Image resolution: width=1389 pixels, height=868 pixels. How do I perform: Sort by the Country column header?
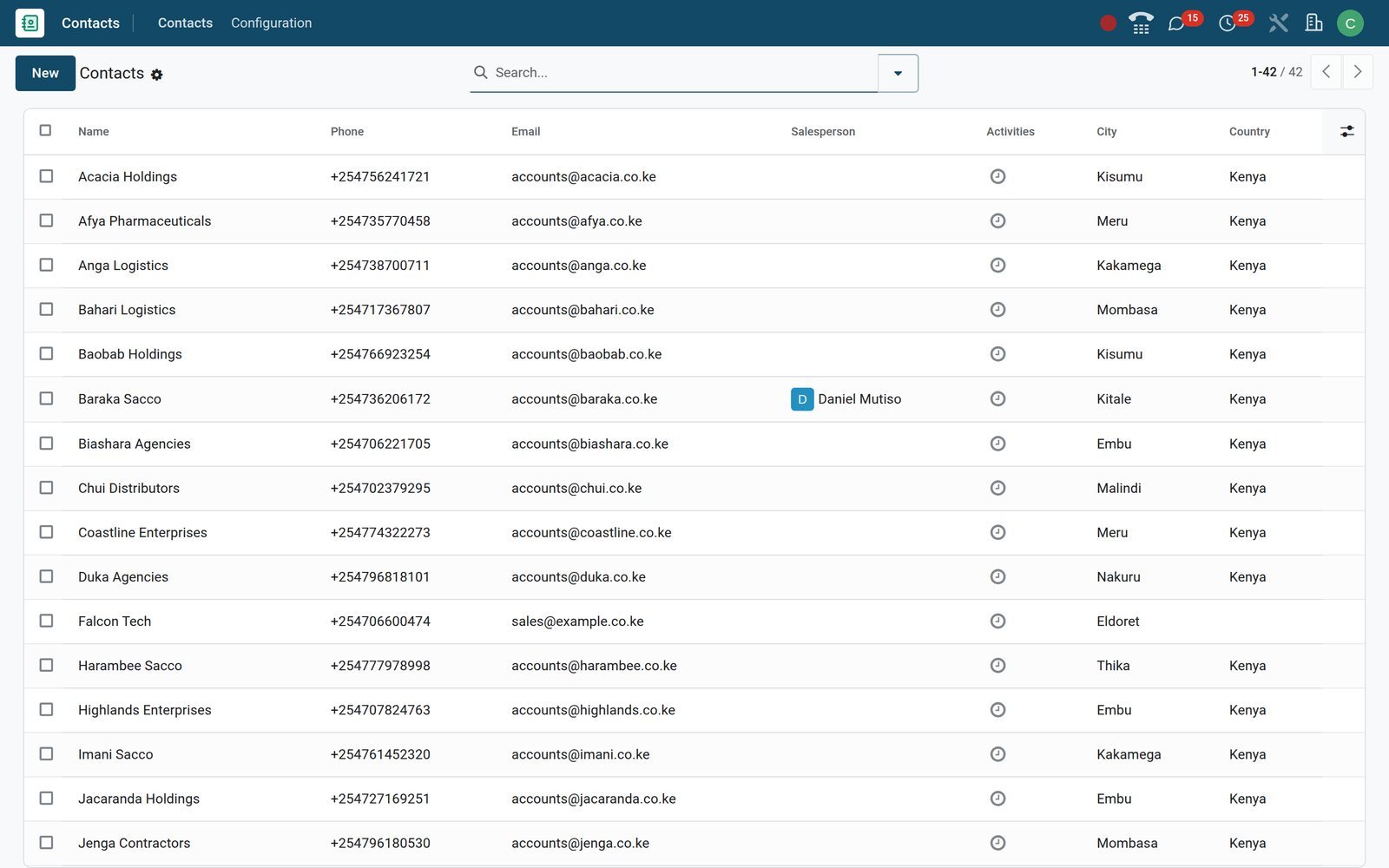coord(1249,131)
